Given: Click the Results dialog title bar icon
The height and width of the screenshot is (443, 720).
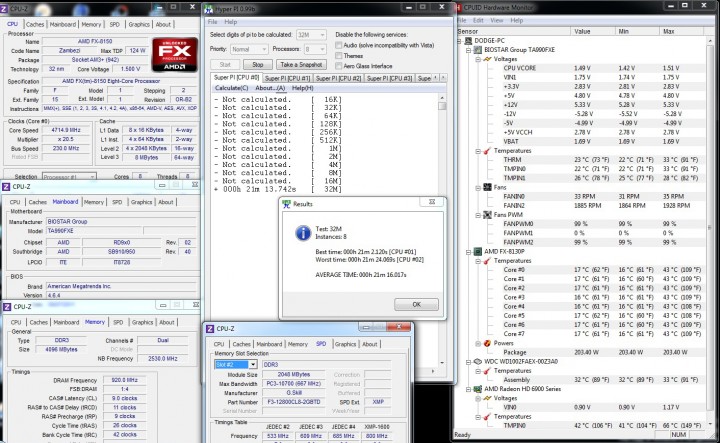Looking at the screenshot, I should (x=287, y=204).
